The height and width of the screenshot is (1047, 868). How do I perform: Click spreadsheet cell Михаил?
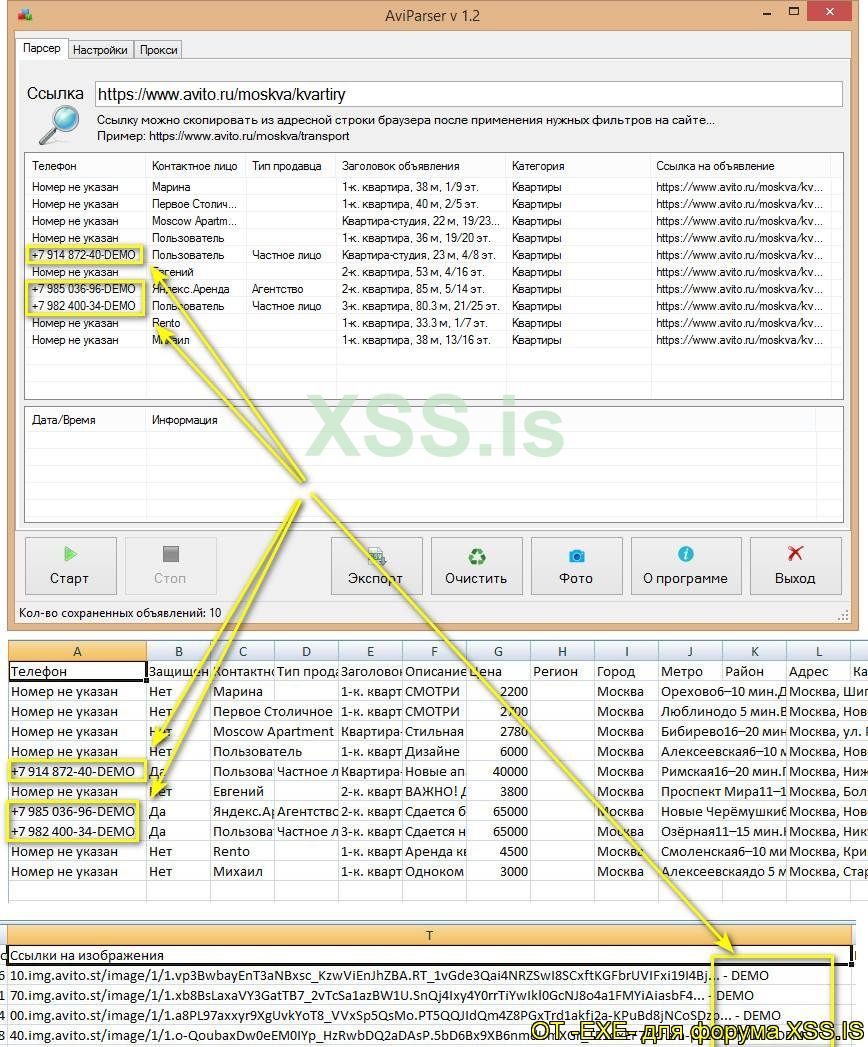[242, 872]
